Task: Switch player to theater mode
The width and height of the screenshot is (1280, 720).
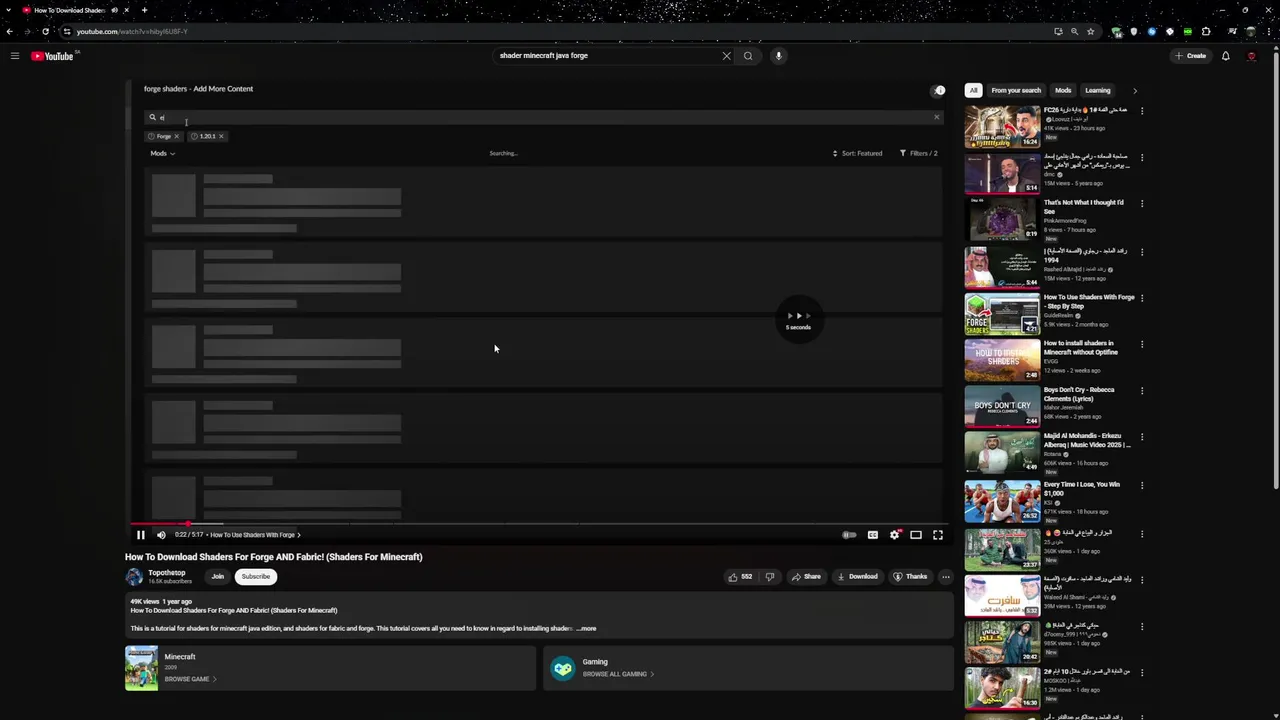Action: (x=916, y=535)
